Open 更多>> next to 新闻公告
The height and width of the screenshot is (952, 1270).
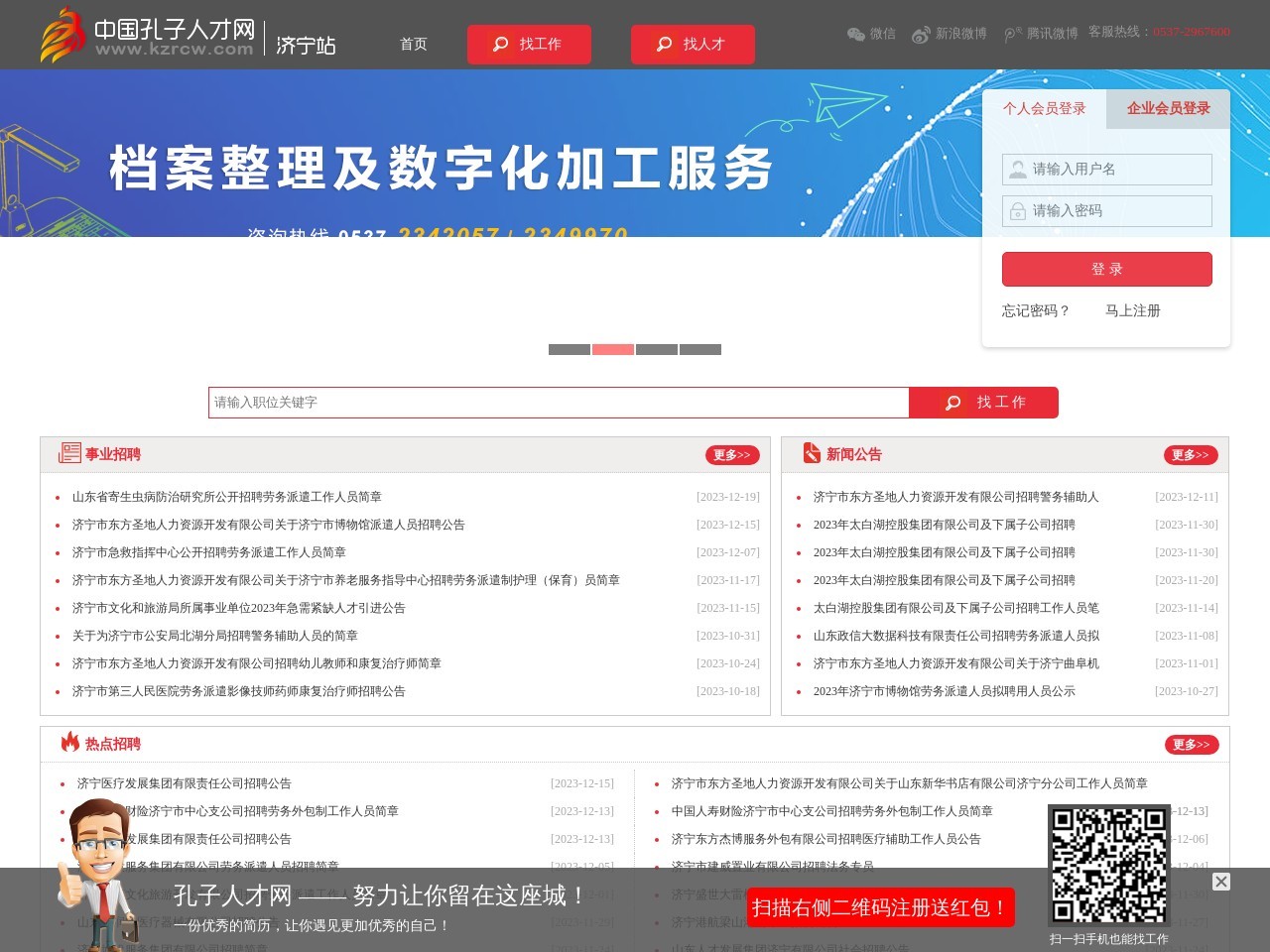[1191, 455]
